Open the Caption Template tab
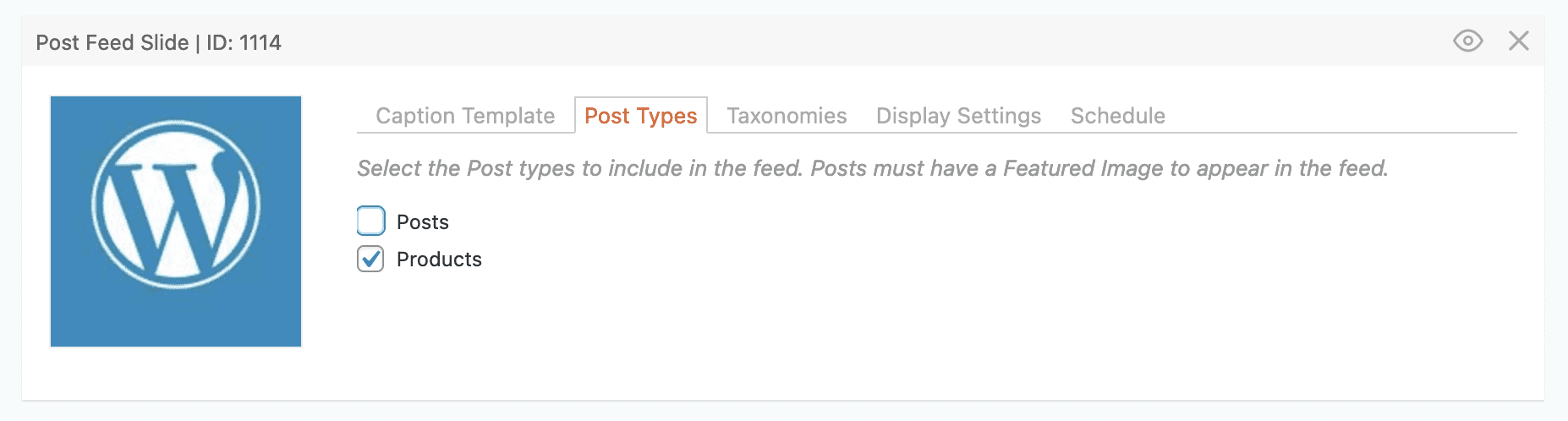 point(465,116)
